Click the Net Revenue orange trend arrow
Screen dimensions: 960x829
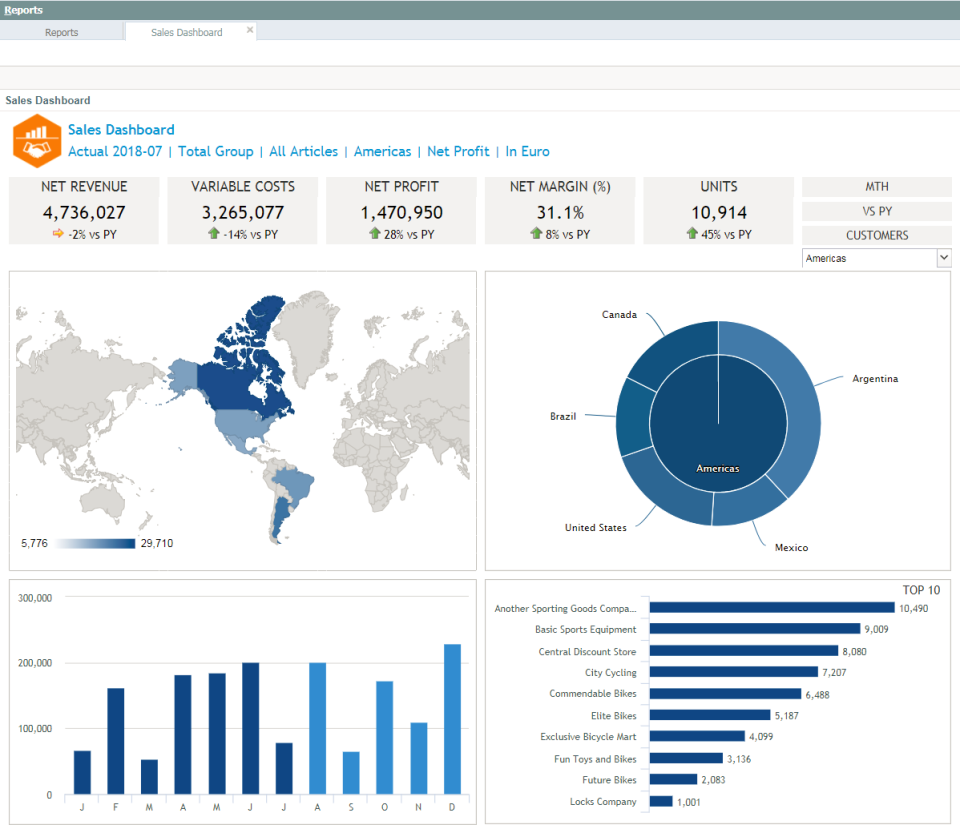click(56, 234)
